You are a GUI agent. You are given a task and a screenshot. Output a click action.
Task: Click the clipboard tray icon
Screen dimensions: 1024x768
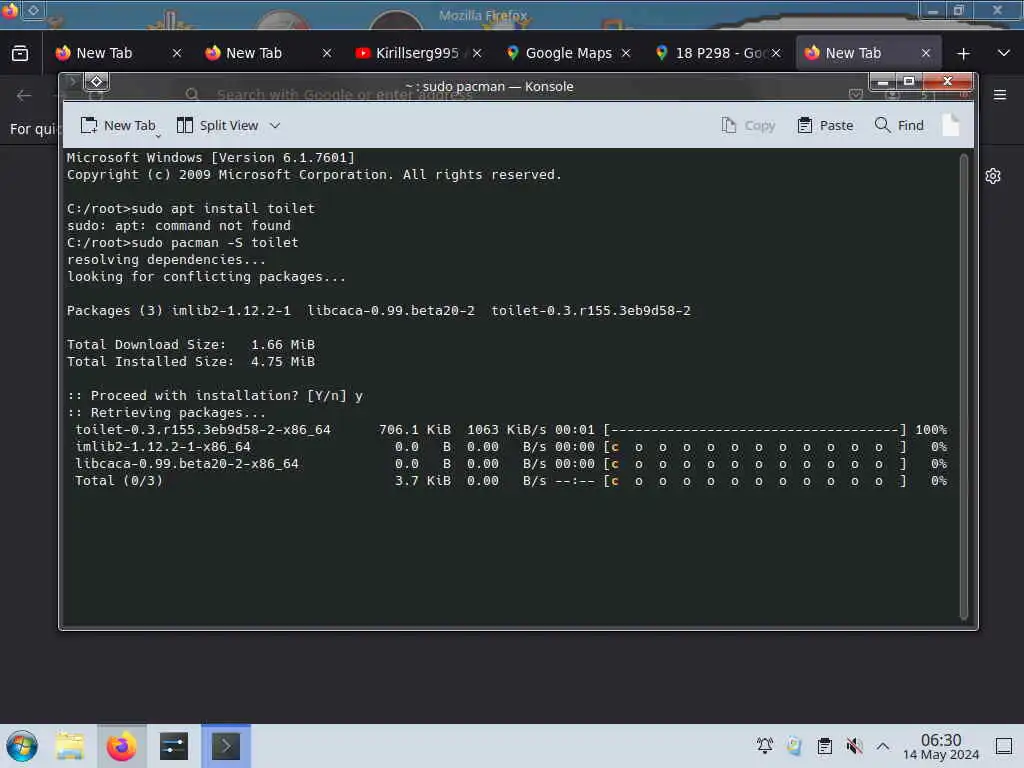point(825,745)
